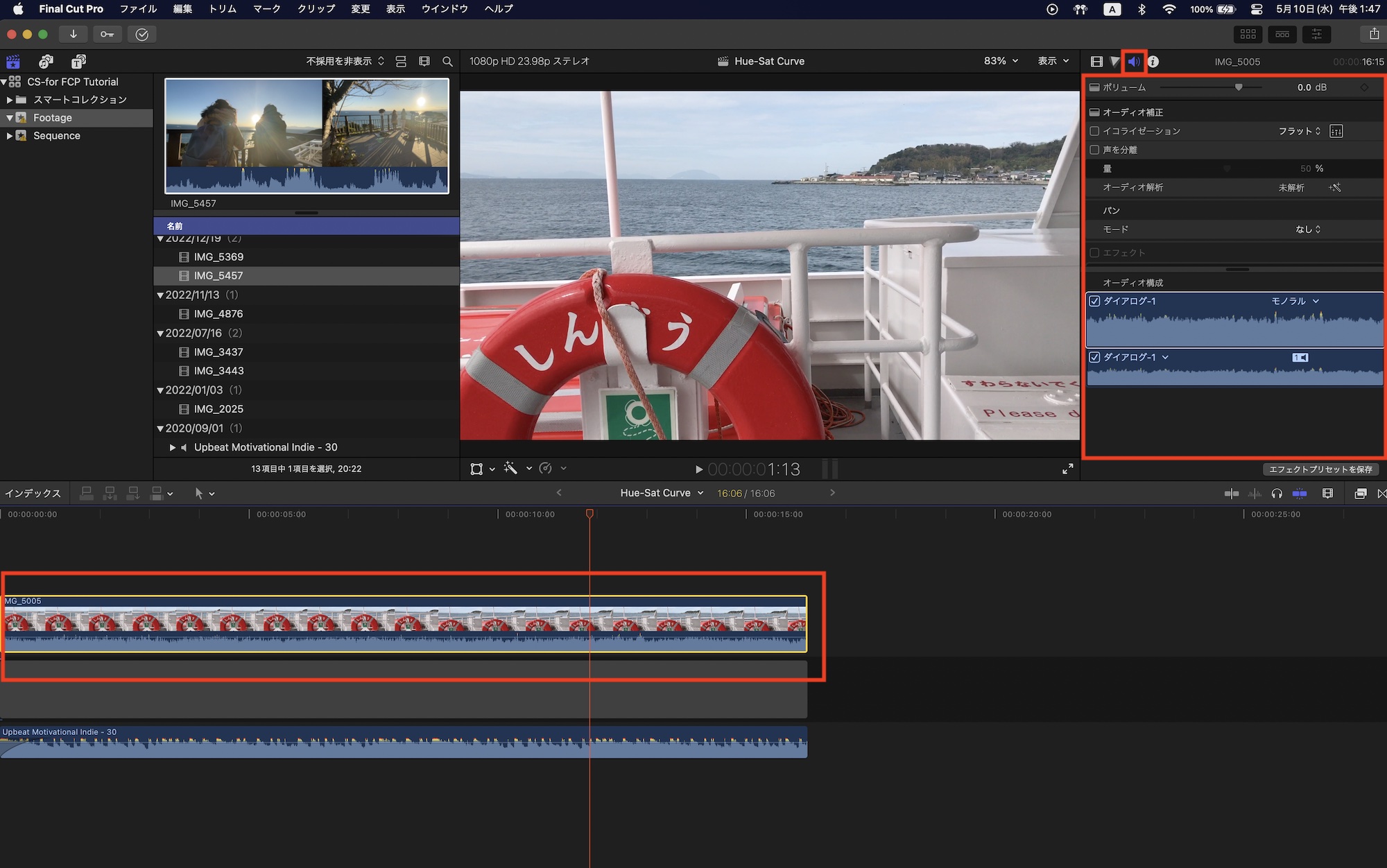Open the ウインドウ menu
The height and width of the screenshot is (868, 1387).
[x=444, y=9]
